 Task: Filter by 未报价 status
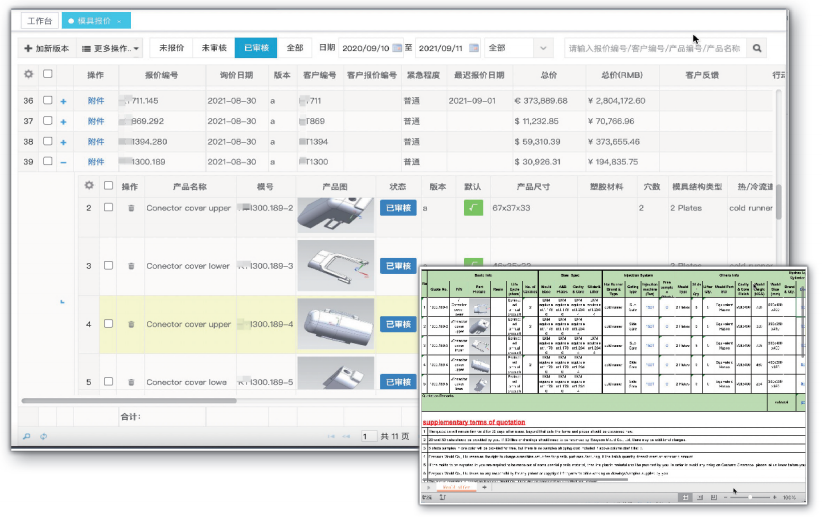(x=171, y=48)
